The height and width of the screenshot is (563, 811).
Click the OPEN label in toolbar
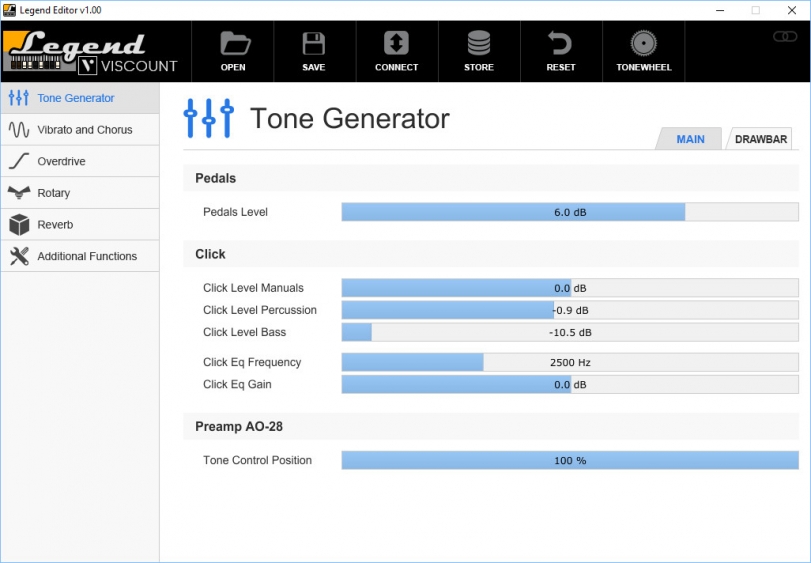point(233,67)
